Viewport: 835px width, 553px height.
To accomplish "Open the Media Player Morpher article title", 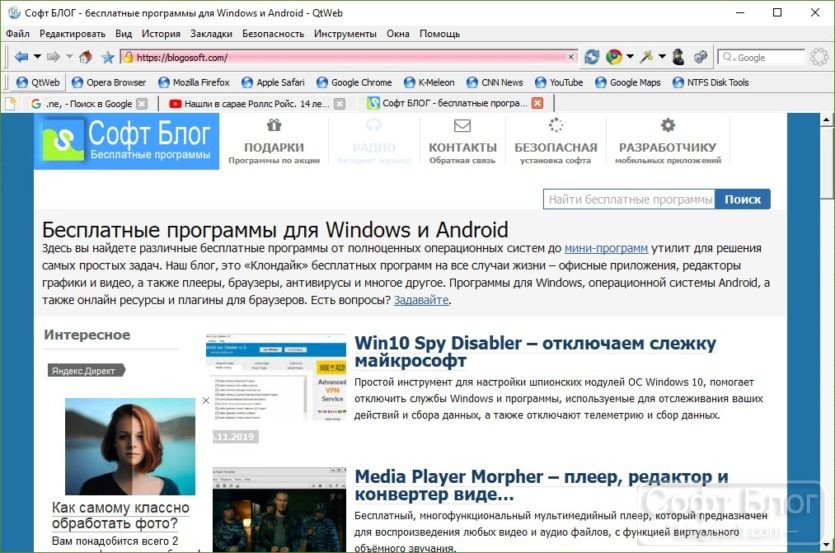I will click(x=541, y=485).
